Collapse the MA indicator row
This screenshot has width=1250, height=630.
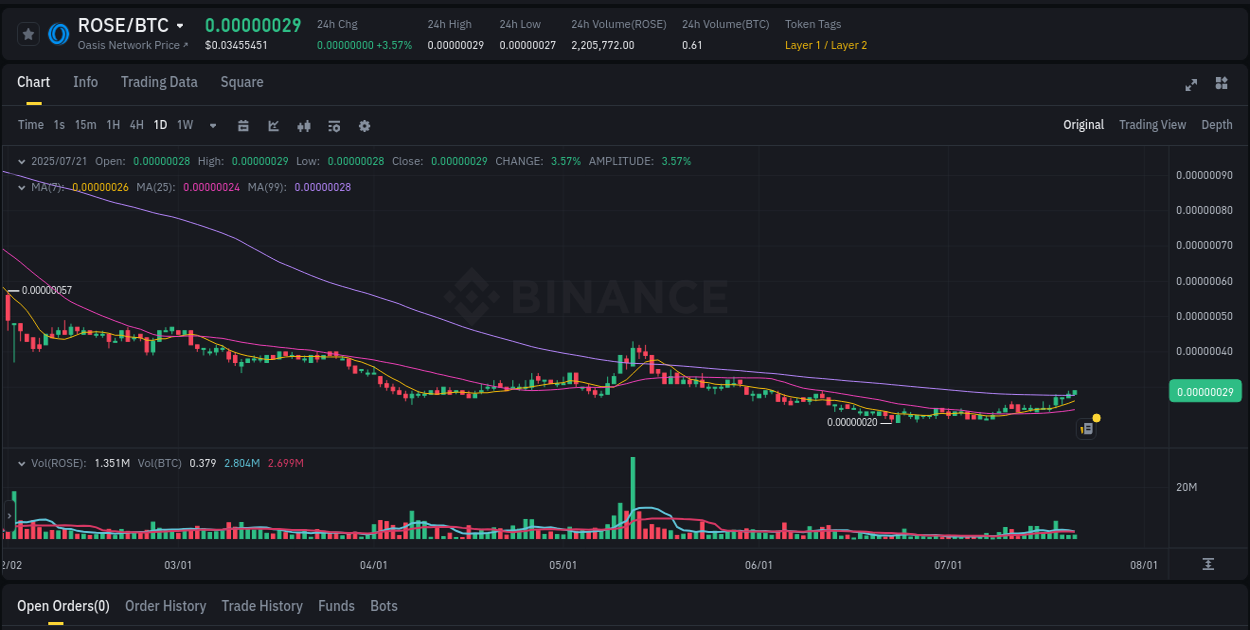click(x=21, y=187)
